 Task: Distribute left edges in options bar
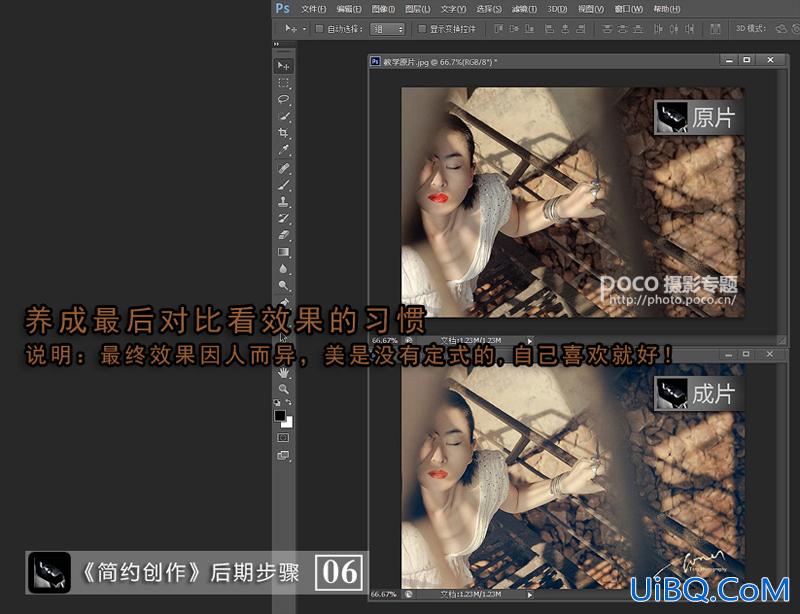(658, 29)
